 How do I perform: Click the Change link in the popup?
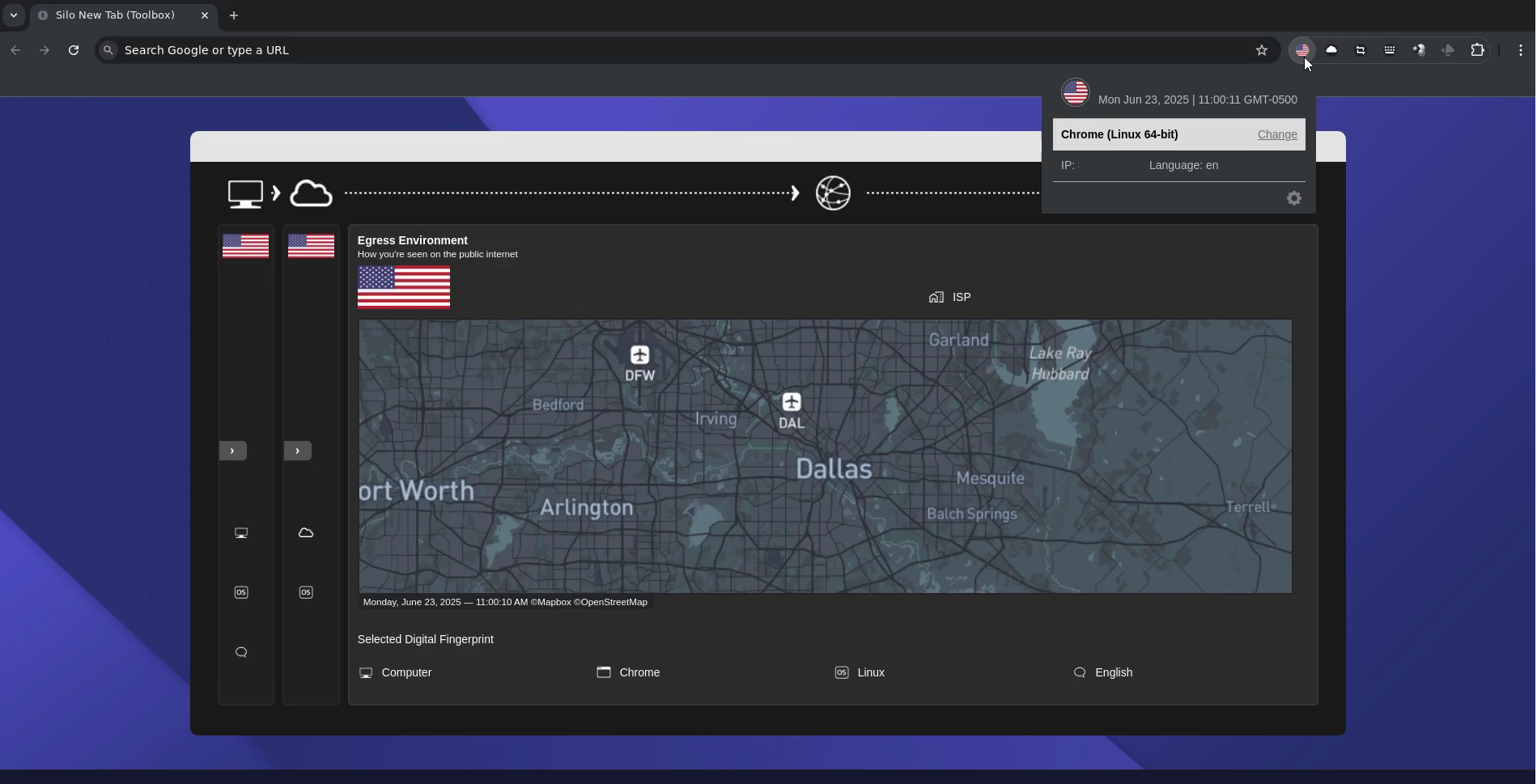click(x=1277, y=134)
